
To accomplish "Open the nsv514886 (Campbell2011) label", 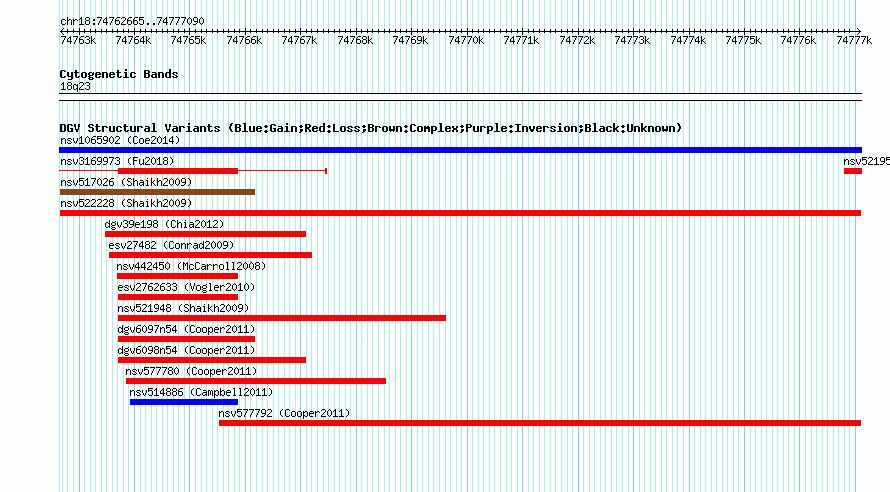I will click(x=201, y=392).
